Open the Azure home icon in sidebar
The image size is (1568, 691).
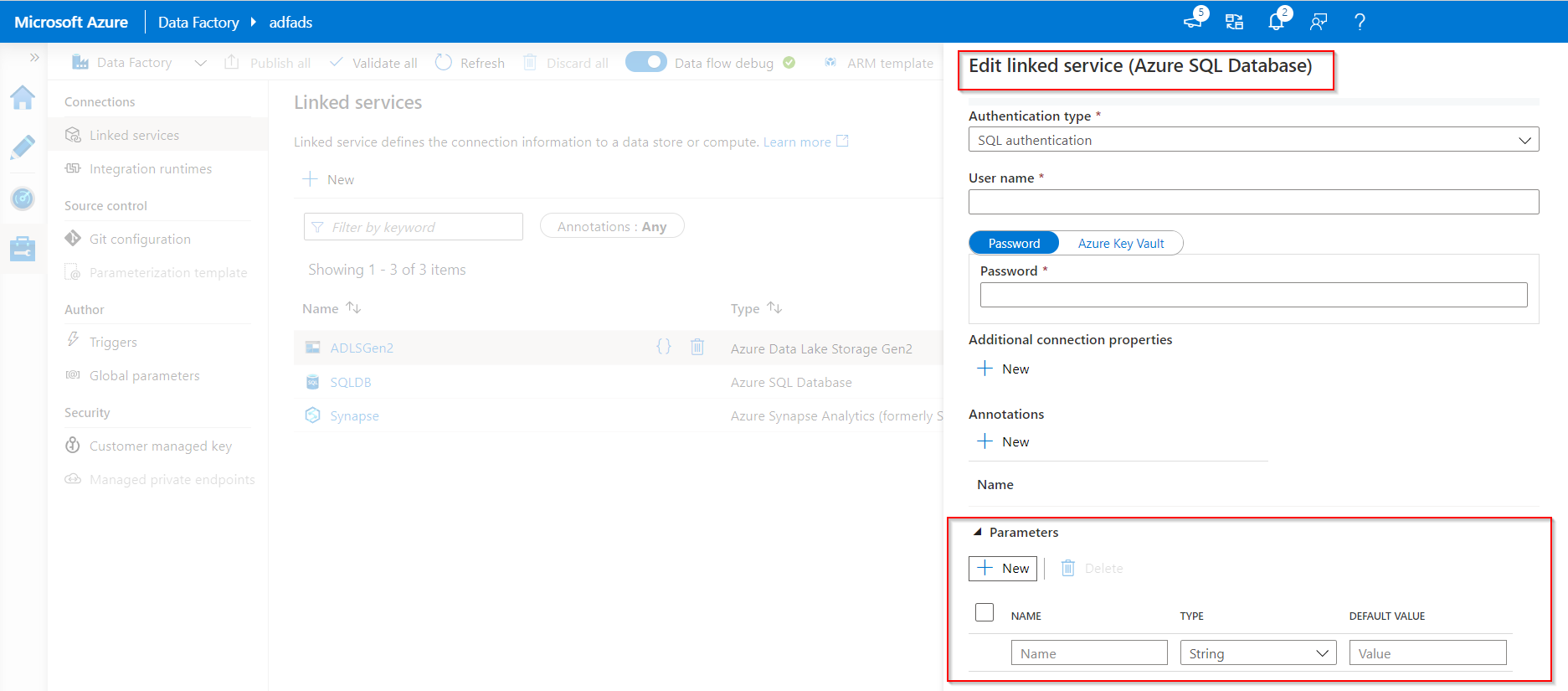tap(23, 98)
